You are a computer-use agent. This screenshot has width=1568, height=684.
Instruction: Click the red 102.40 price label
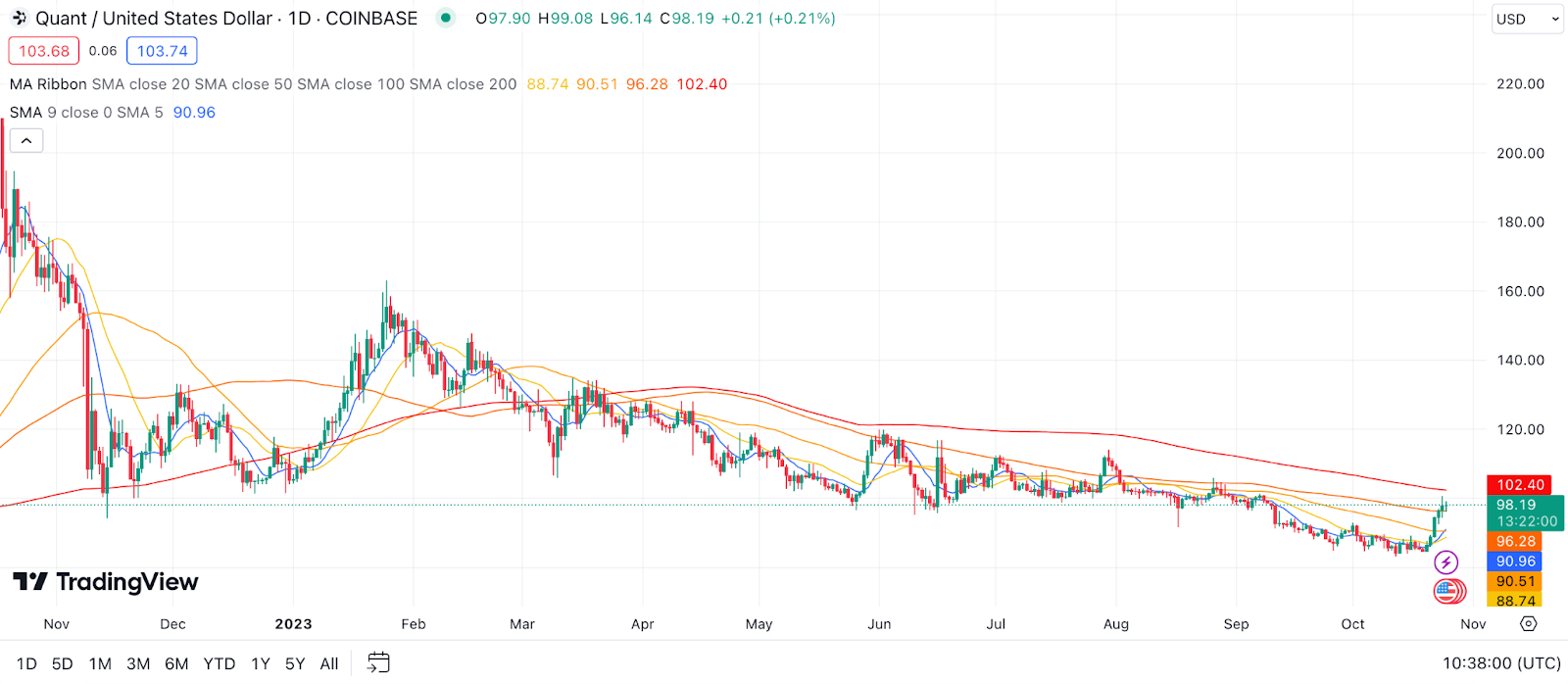(1519, 485)
